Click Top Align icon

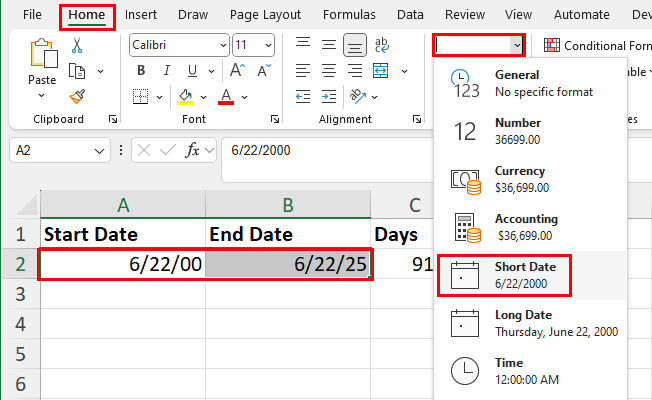tap(303, 43)
